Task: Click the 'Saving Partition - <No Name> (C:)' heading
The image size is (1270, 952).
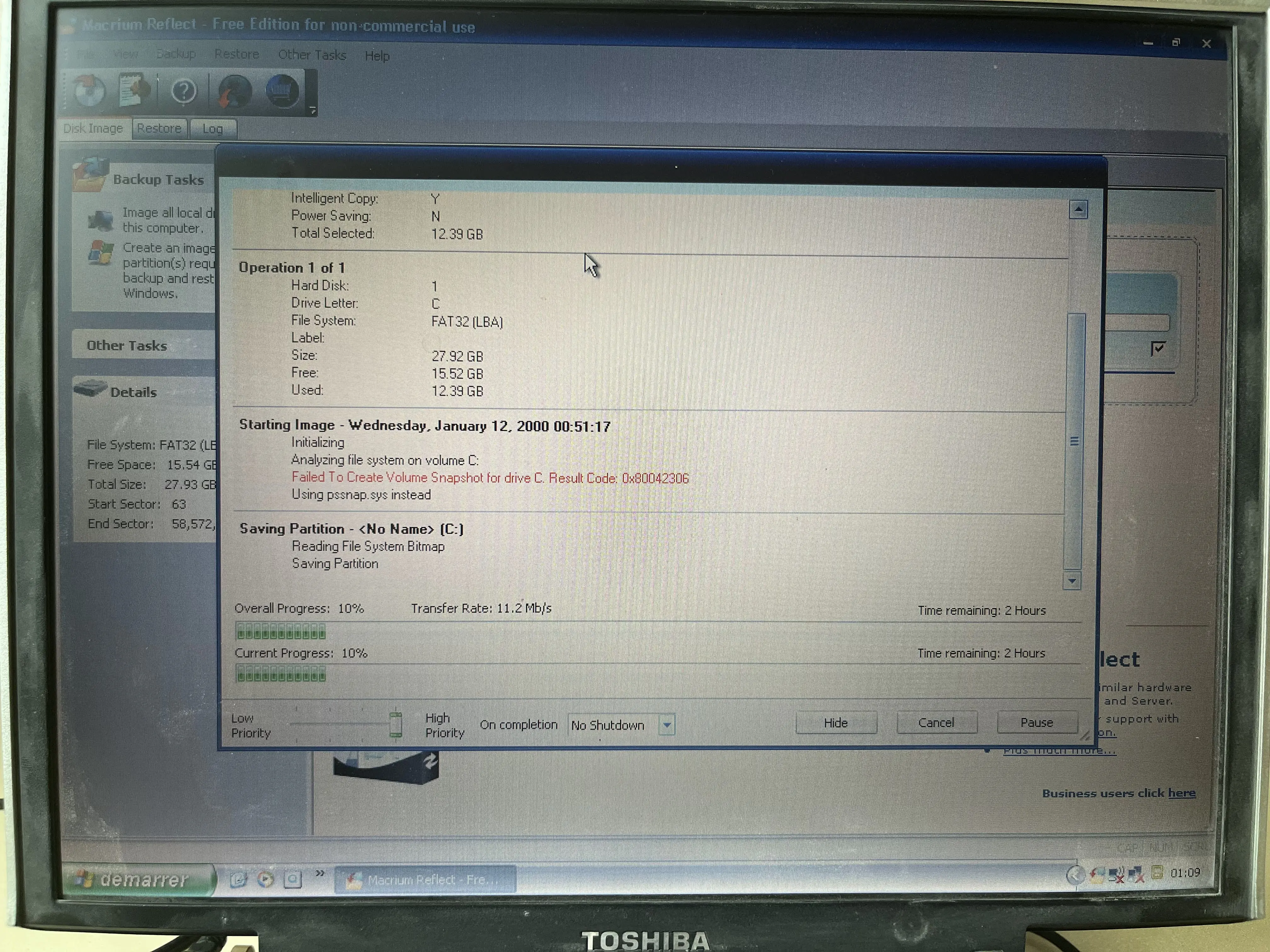Action: 352,529
